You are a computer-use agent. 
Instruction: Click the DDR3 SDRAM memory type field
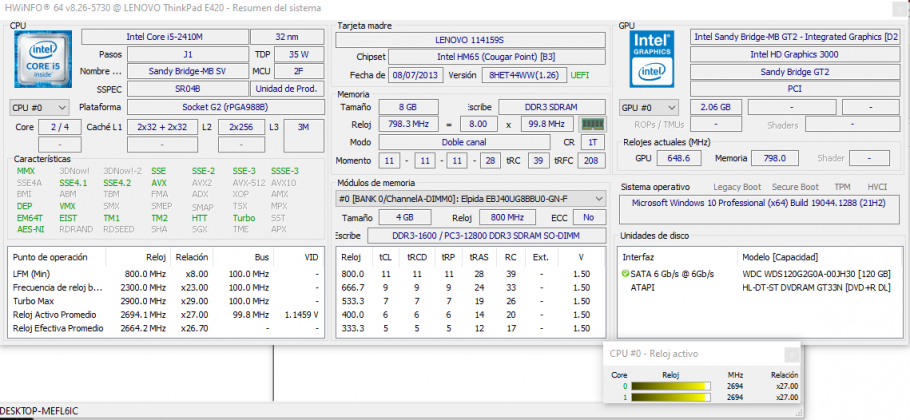[551, 107]
